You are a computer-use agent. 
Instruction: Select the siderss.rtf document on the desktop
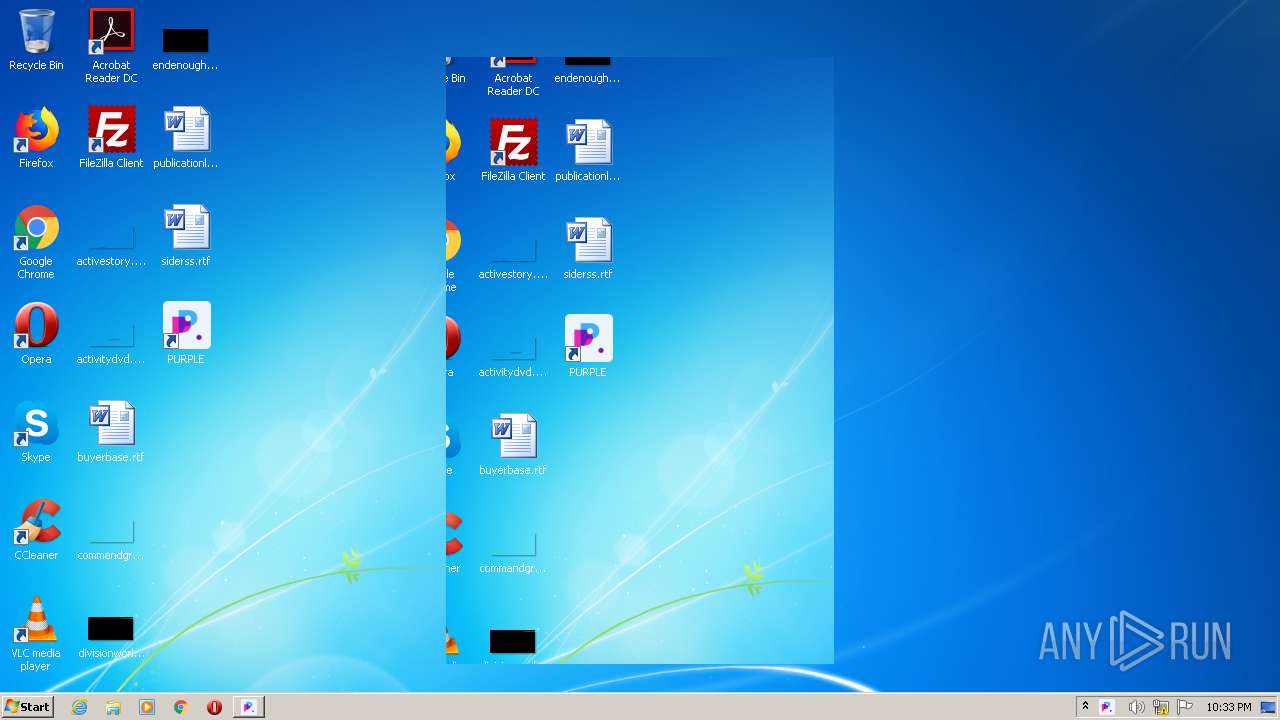(x=186, y=236)
